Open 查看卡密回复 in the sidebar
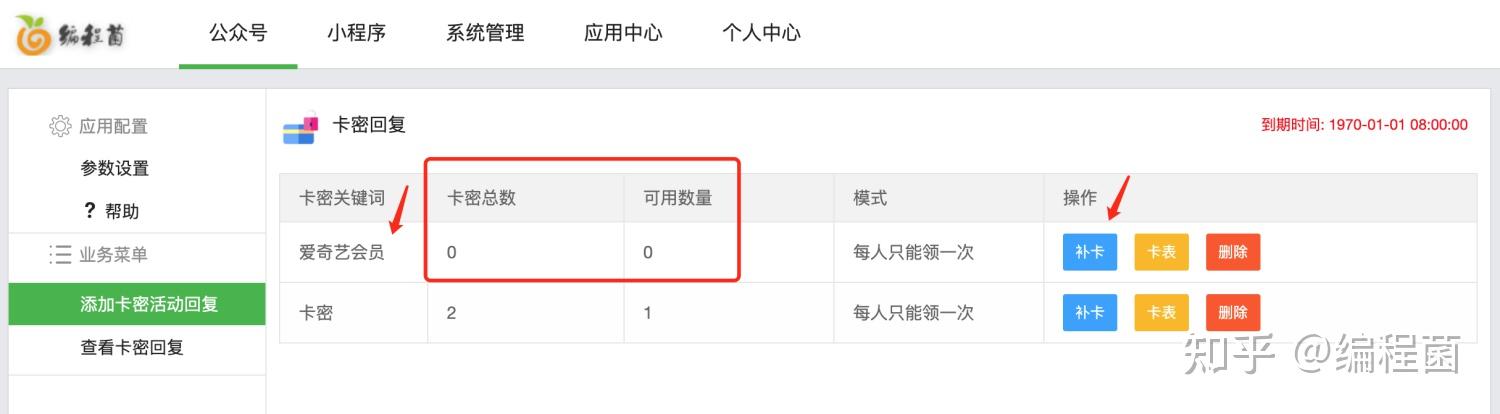This screenshot has height=414, width=1500. 132,348
